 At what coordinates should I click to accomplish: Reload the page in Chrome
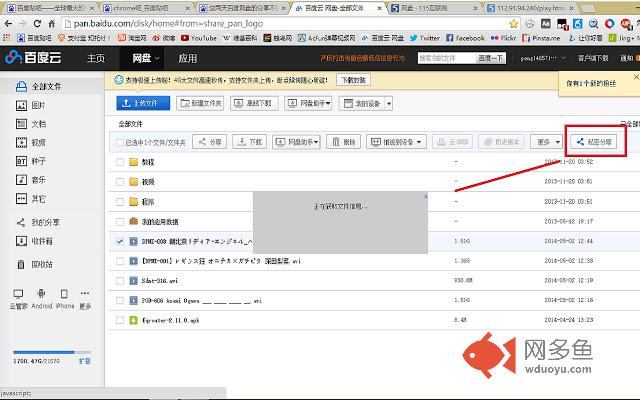37,24
